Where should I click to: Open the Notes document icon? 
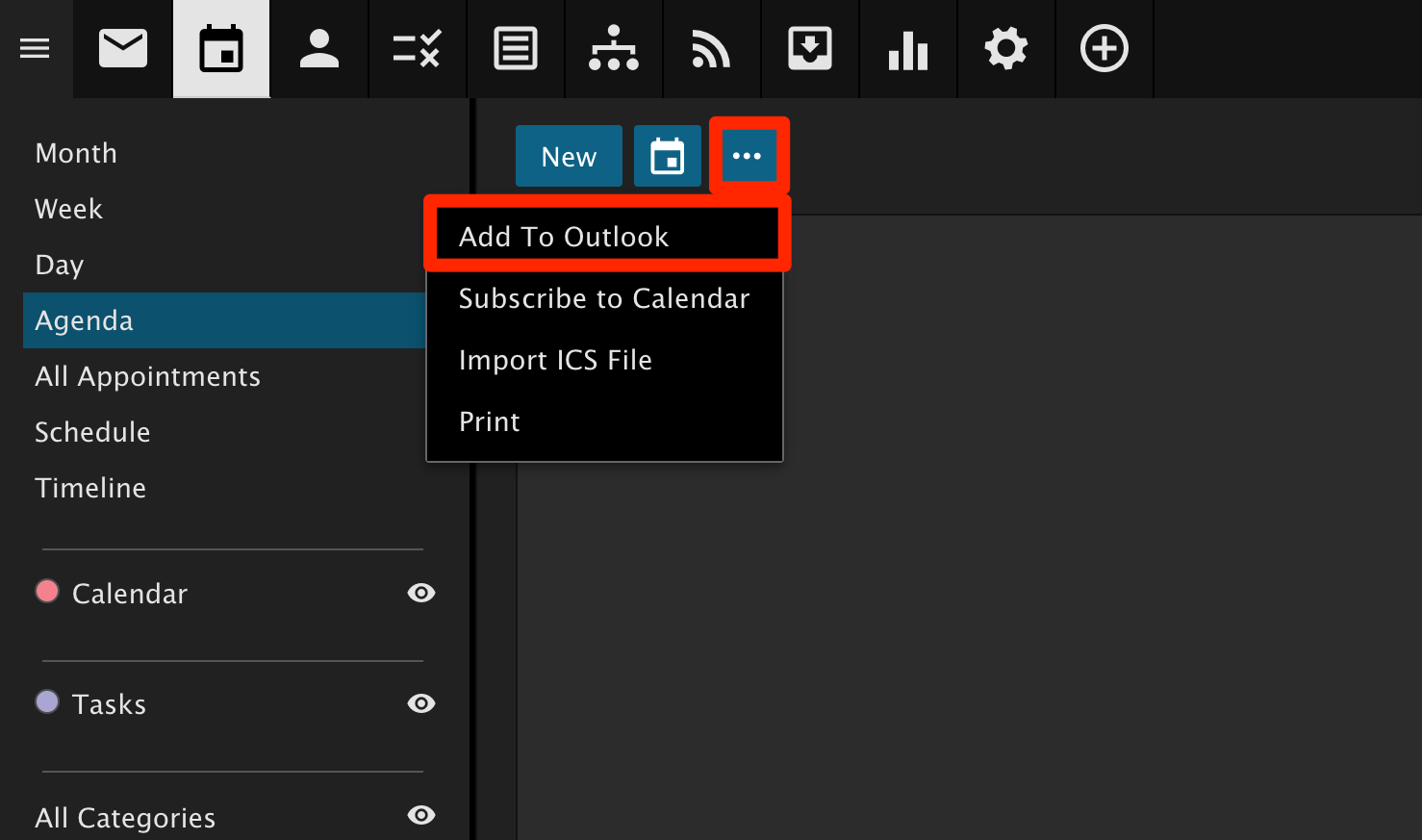tap(516, 49)
